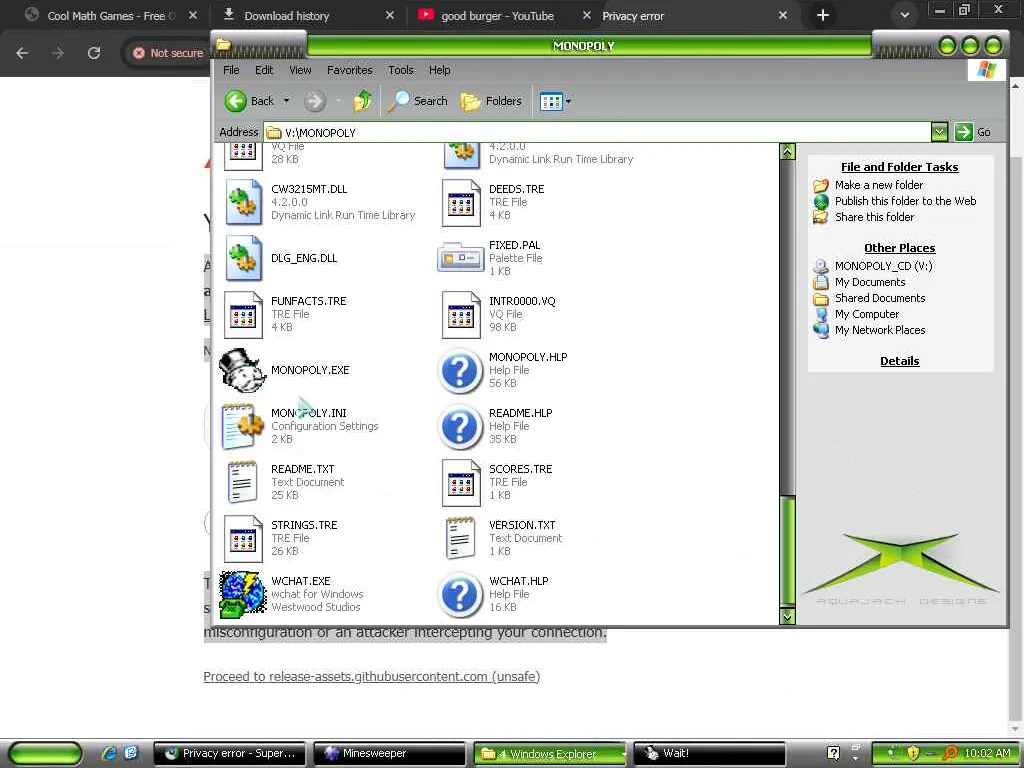This screenshot has height=768, width=1024.
Task: Open the Search pane in Explorer
Action: click(417, 101)
